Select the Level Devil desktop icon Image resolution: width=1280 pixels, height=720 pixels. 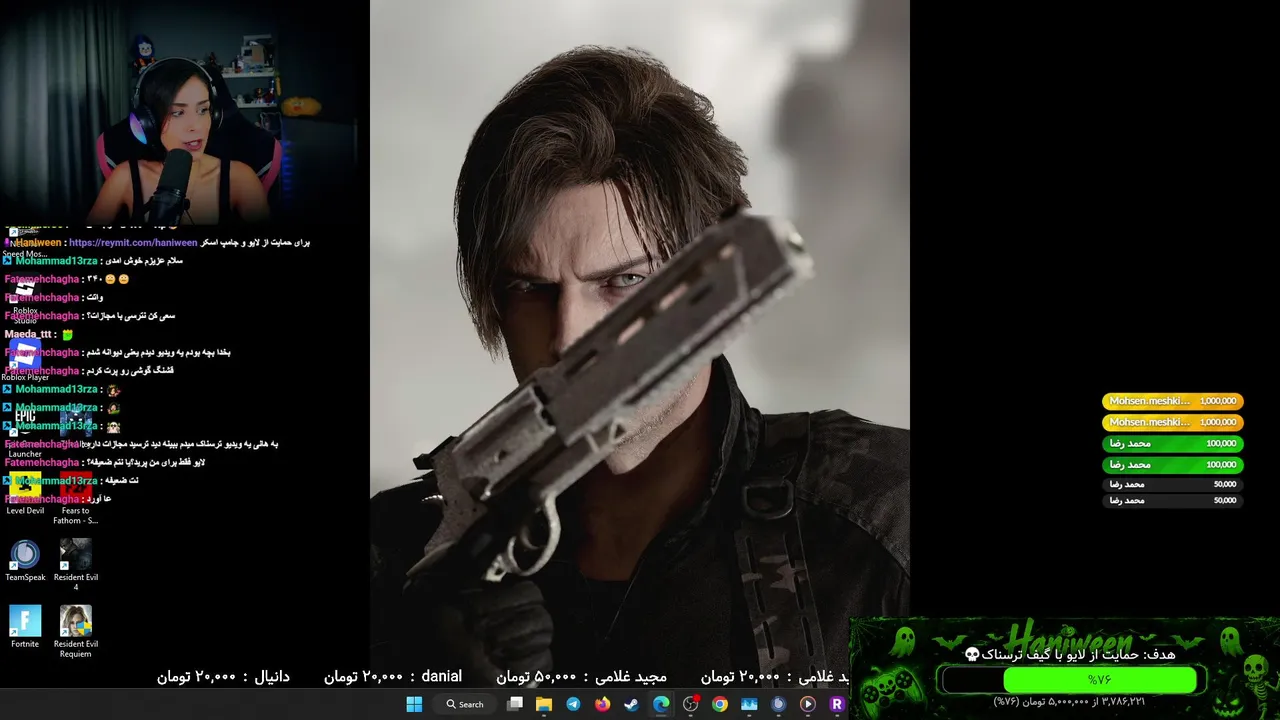point(25,494)
